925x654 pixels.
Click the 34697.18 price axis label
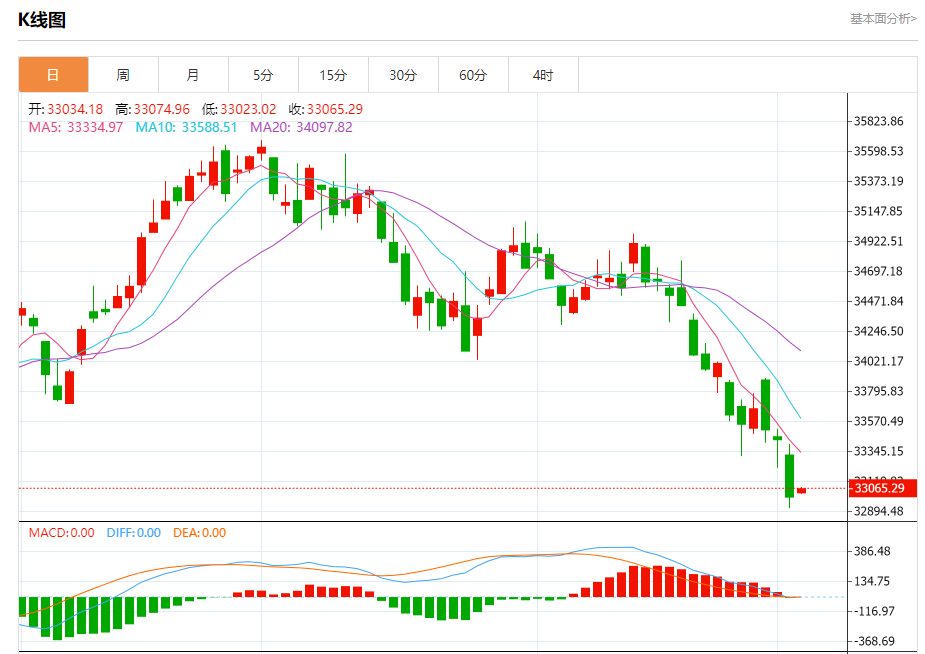click(x=879, y=271)
